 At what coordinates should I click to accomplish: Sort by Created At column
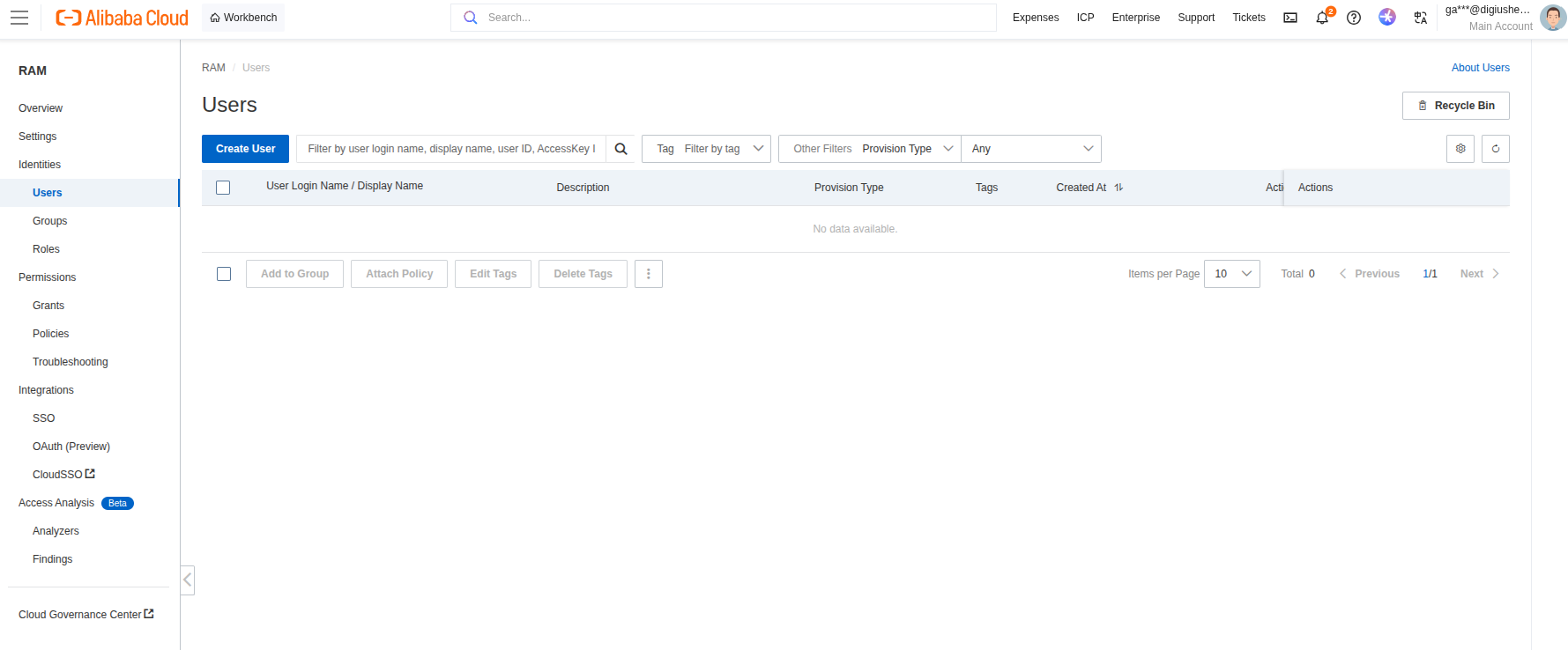[x=1118, y=188]
